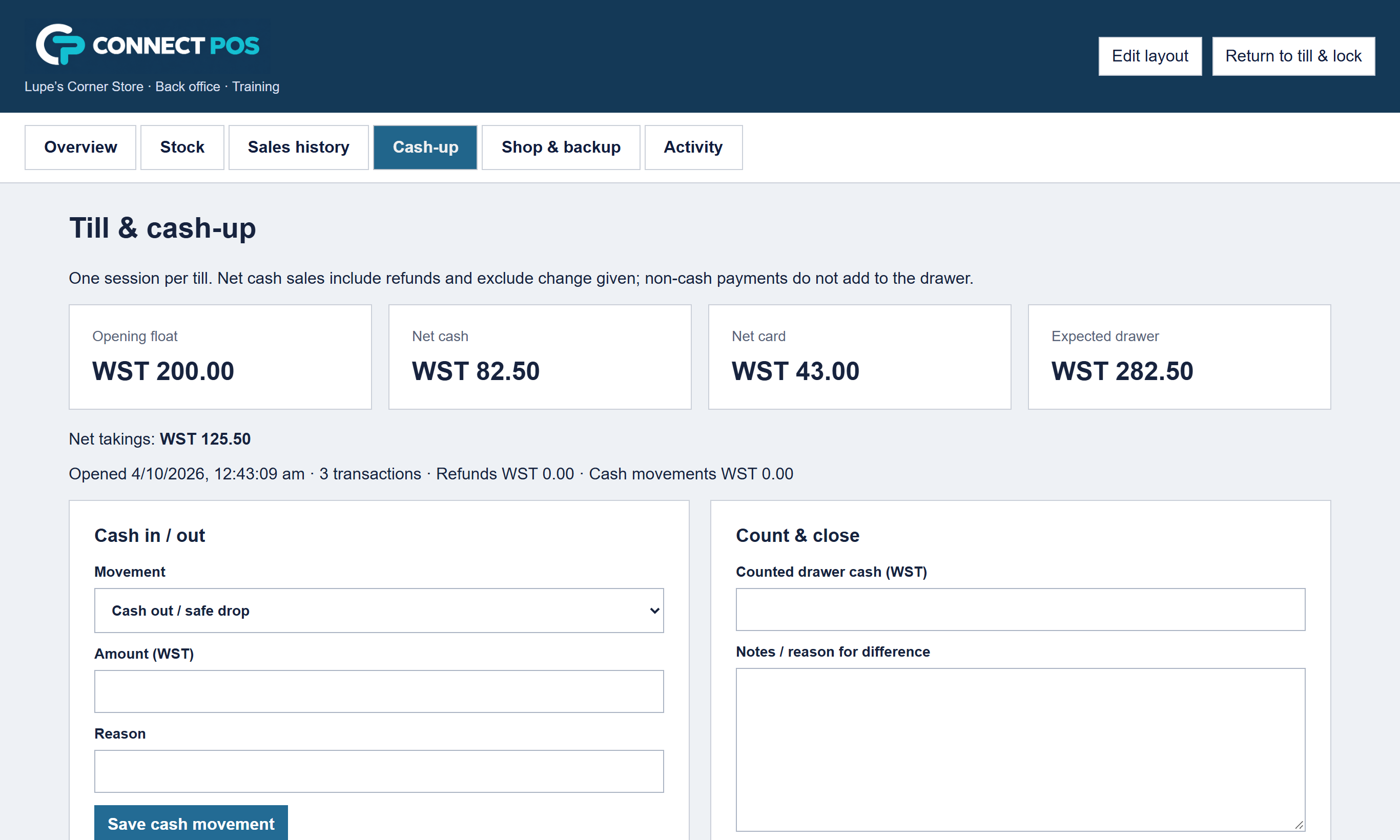Select the Opening float WST 200.00 value
Viewport: 1400px width, 840px height.
point(163,371)
